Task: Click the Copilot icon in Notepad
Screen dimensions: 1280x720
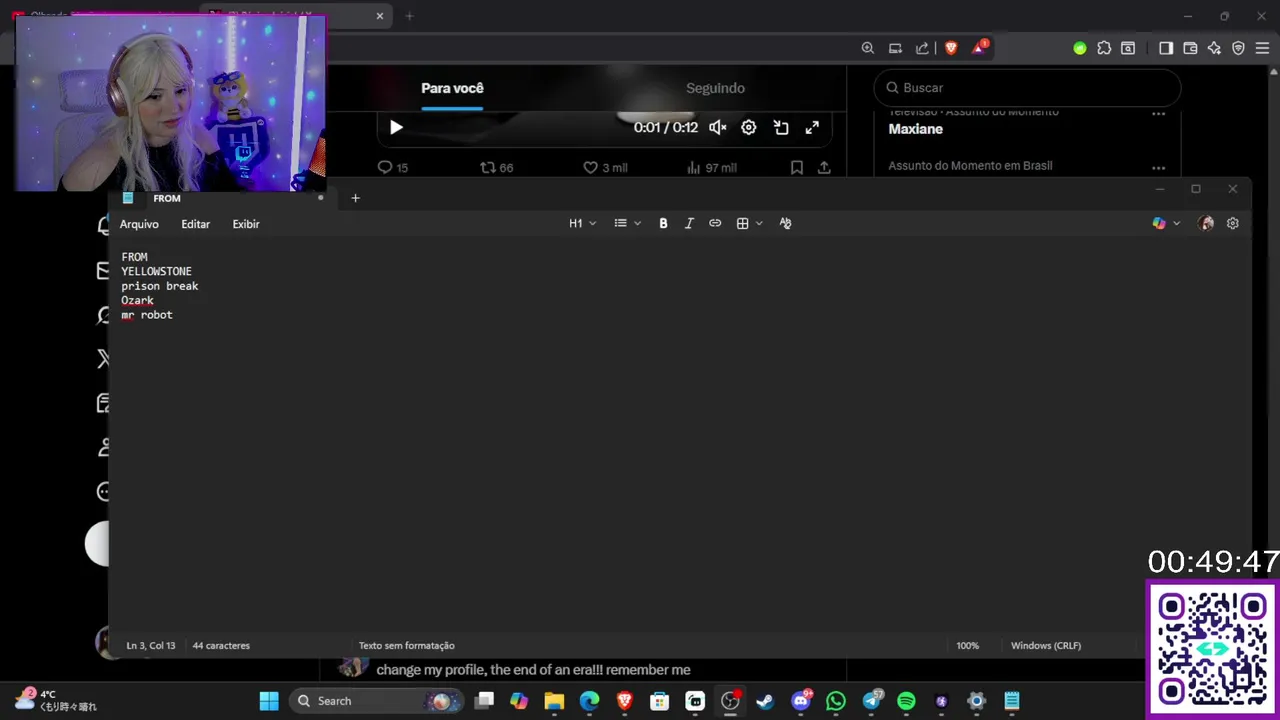Action: click(1159, 224)
